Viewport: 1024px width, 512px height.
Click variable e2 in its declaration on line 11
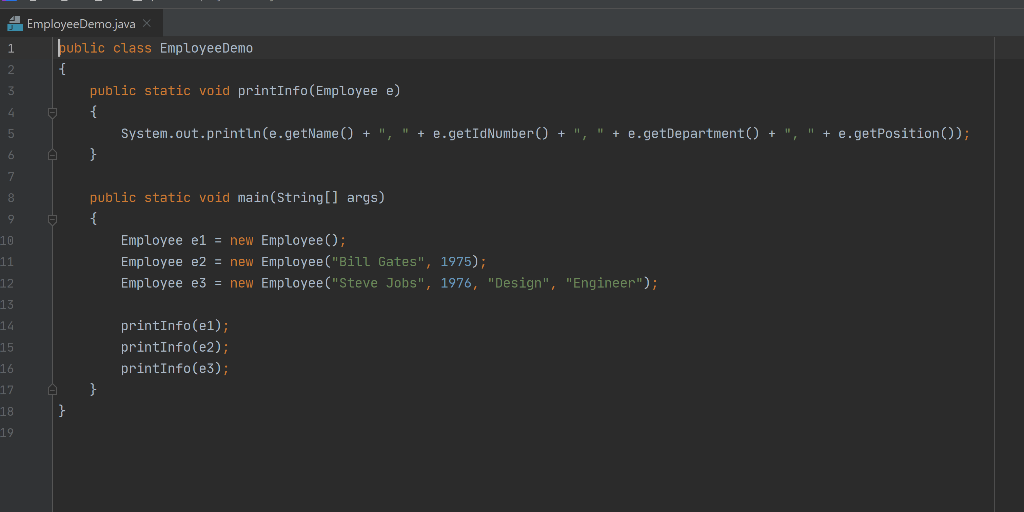click(199, 262)
